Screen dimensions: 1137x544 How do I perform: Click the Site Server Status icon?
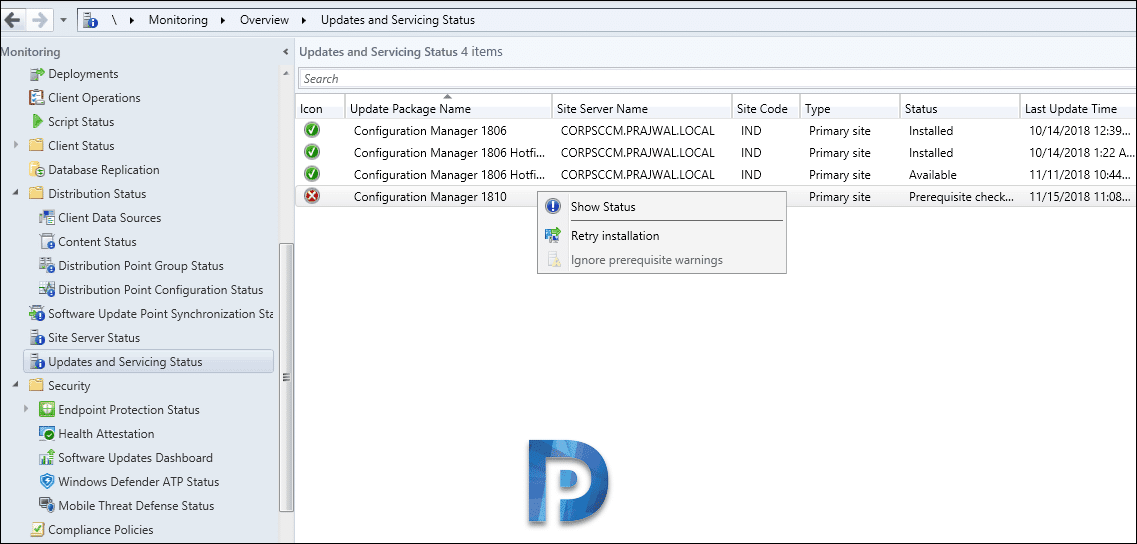point(36,337)
